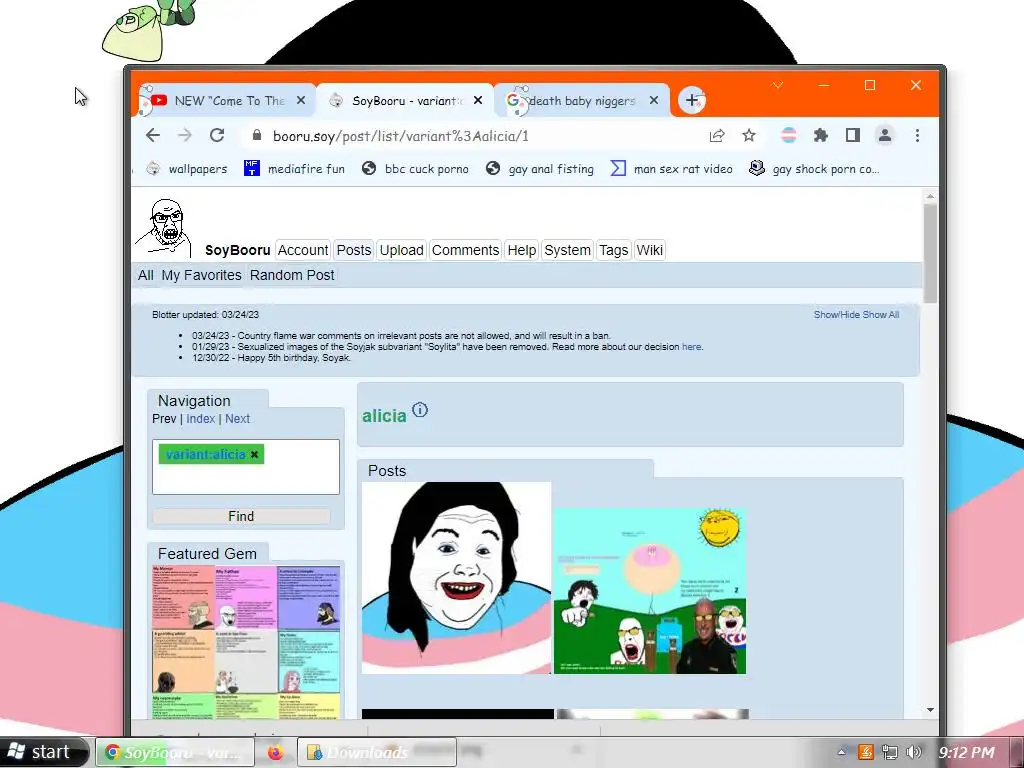Toggle the blotter with Show/Hide
This screenshot has width=1024, height=768.
pos(835,315)
